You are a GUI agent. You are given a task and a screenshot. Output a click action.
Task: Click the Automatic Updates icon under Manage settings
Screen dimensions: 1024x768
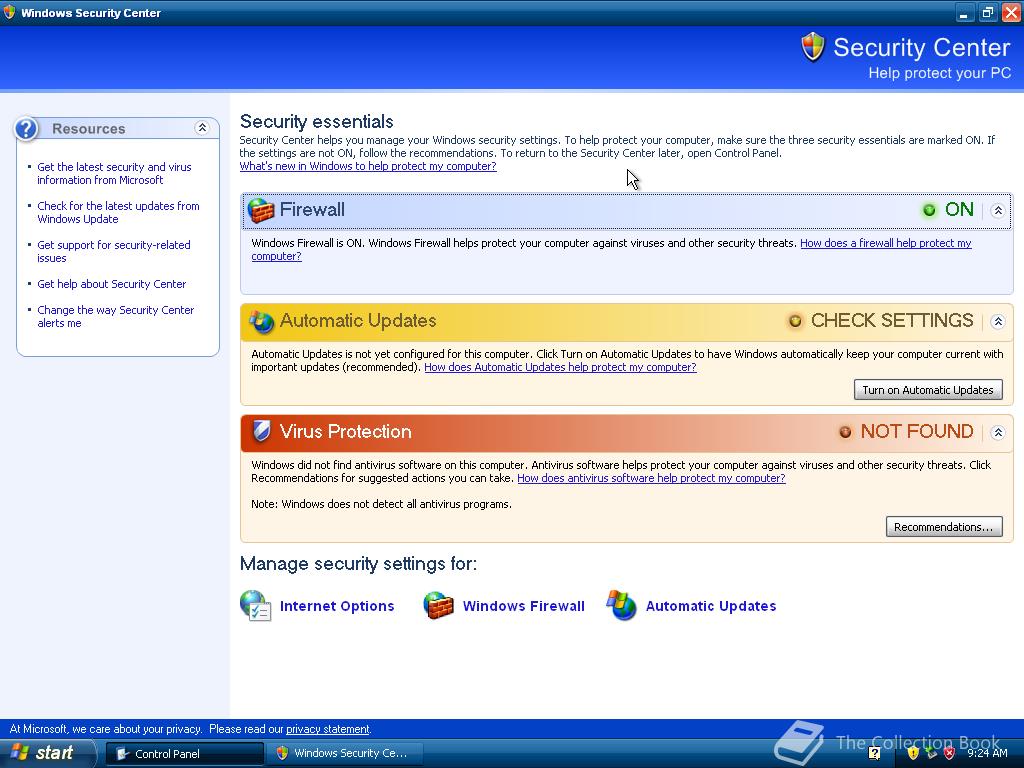pyautogui.click(x=621, y=605)
